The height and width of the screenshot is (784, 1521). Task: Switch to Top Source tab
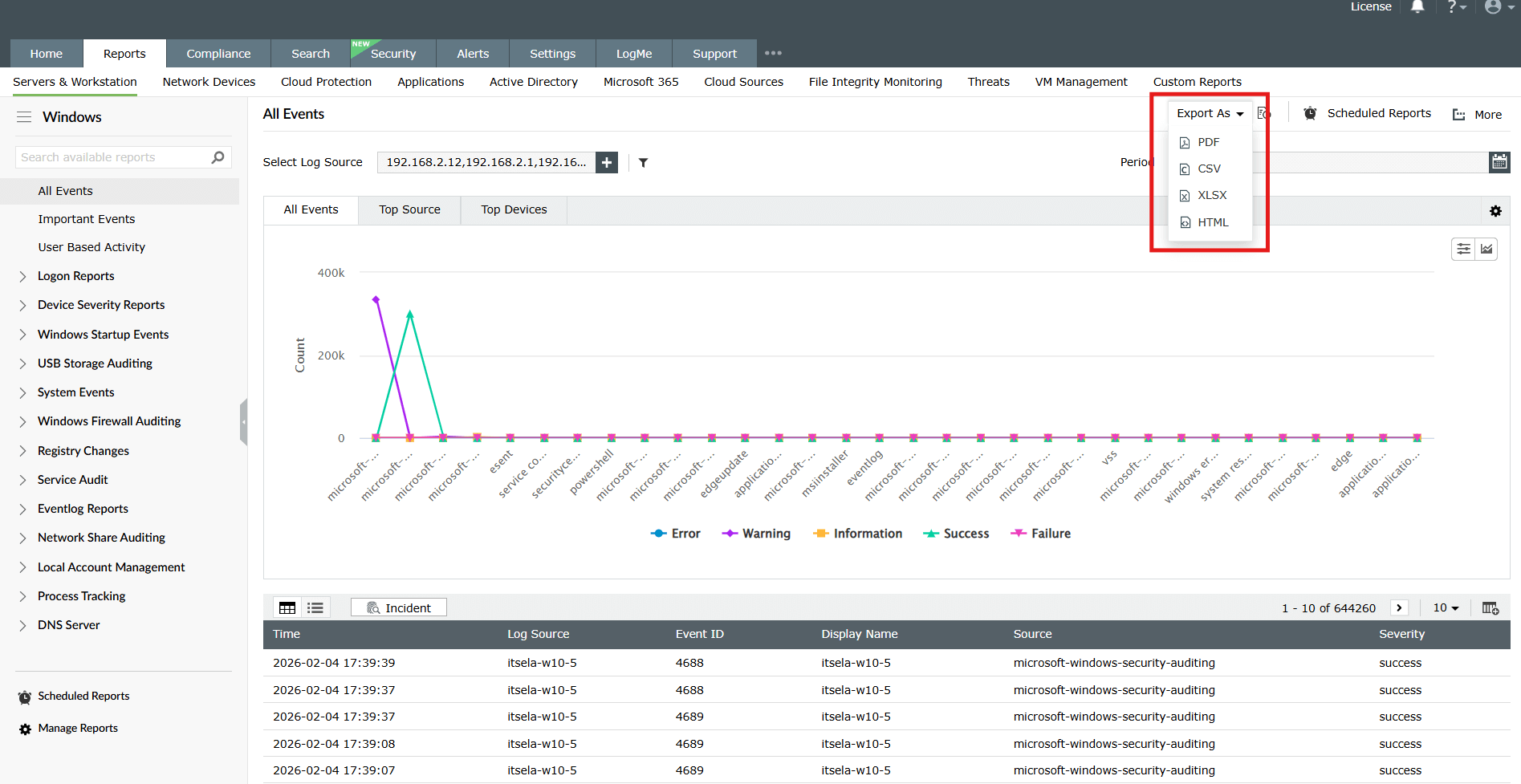[409, 209]
